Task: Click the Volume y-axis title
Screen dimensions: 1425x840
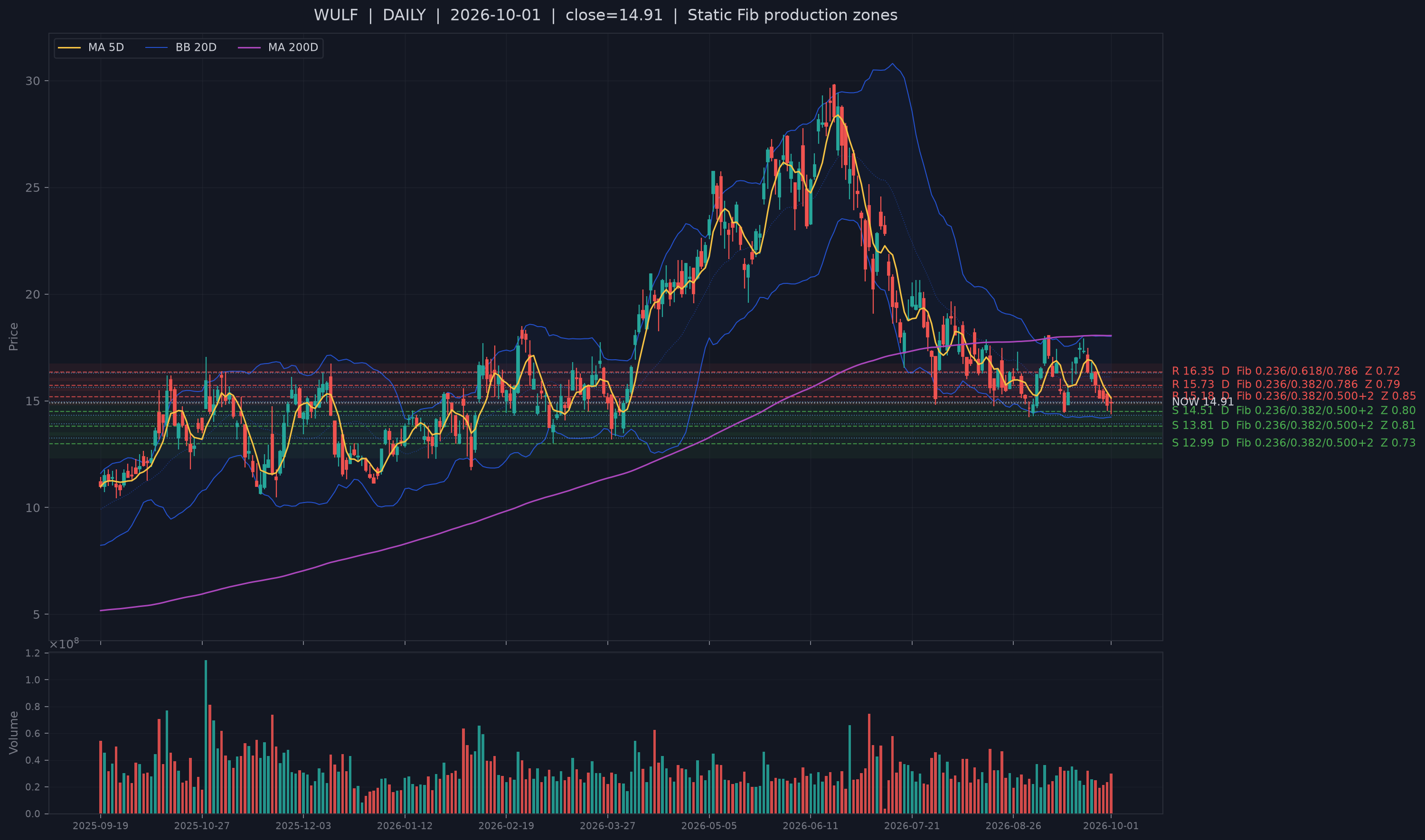Action: click(14, 732)
